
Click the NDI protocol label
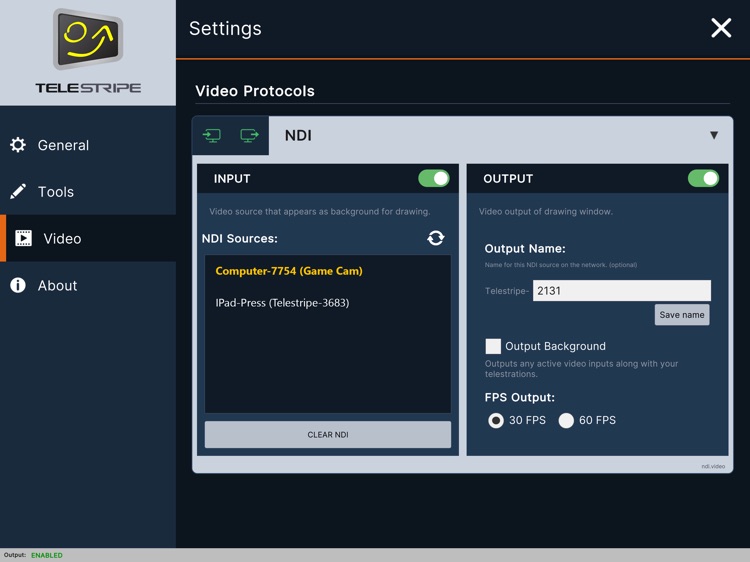(298, 135)
